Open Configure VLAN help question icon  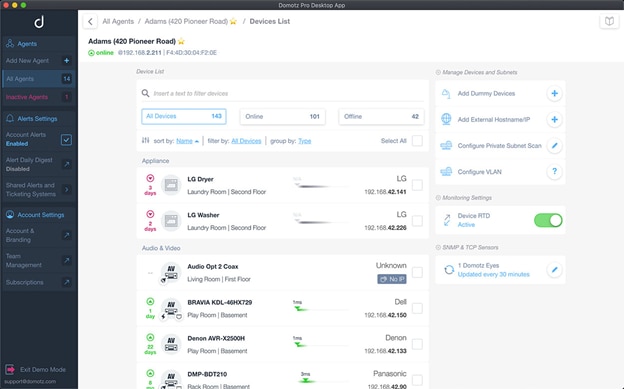click(x=554, y=172)
